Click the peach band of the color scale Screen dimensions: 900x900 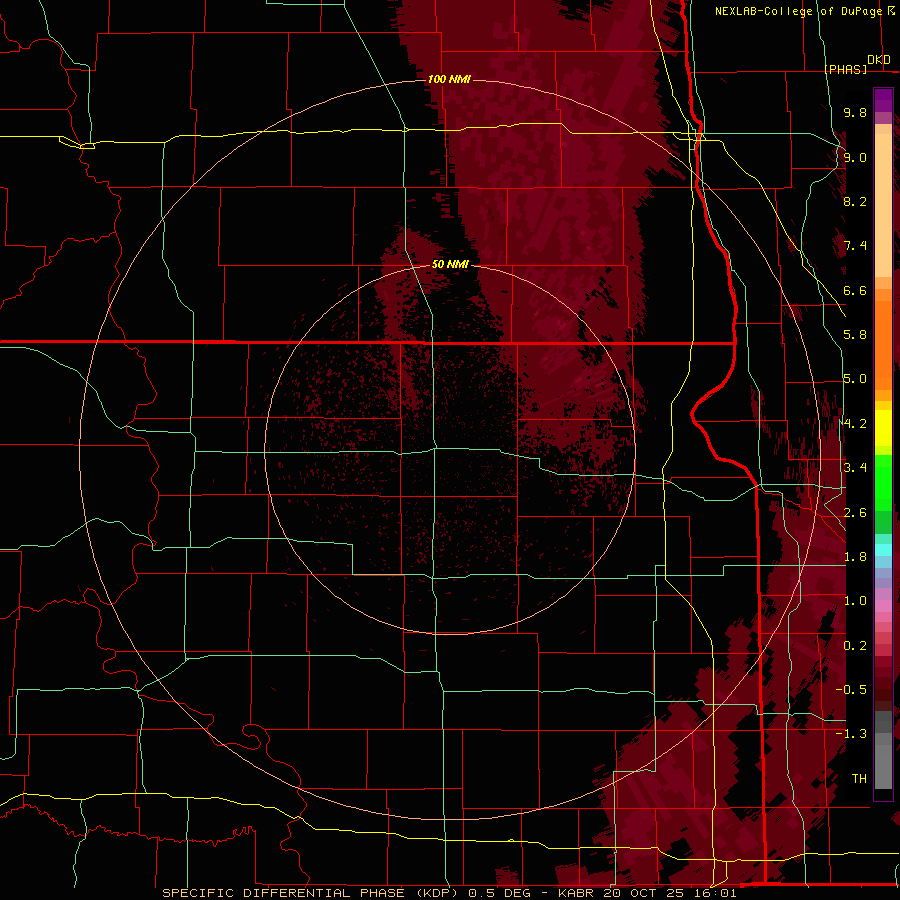click(x=883, y=205)
